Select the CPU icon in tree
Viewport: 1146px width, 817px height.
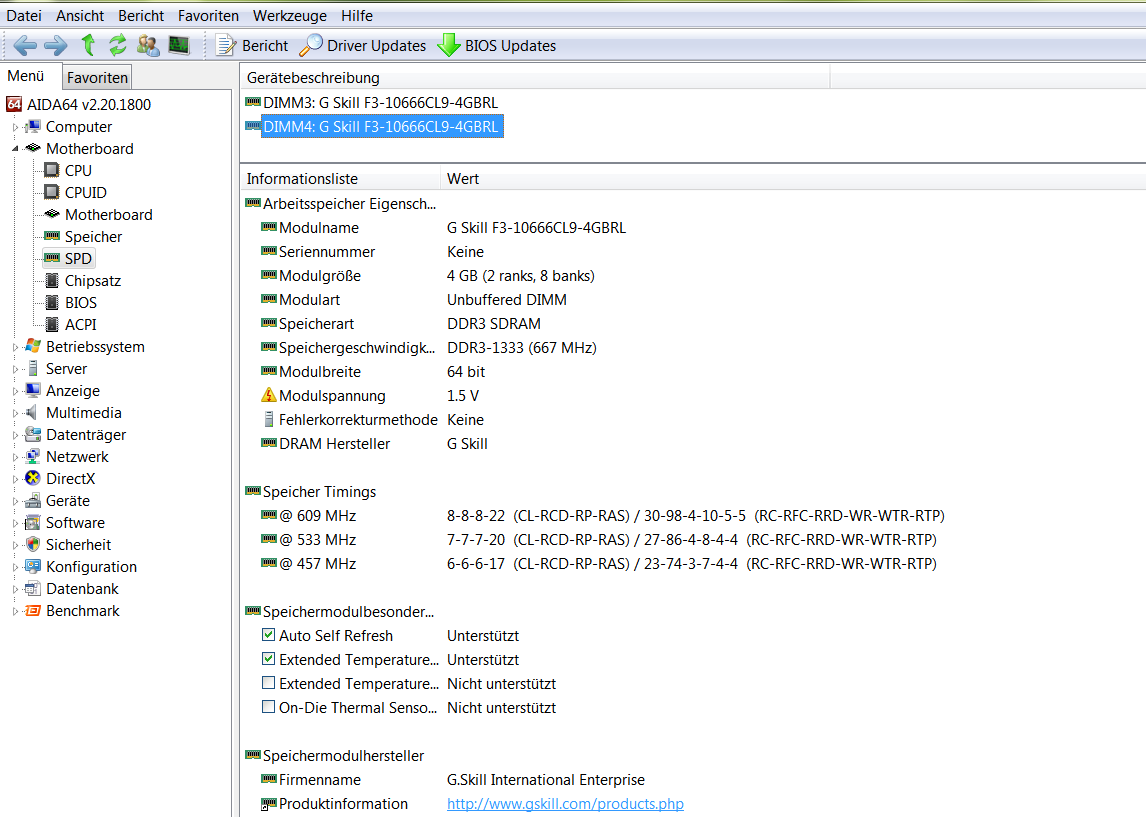click(52, 170)
